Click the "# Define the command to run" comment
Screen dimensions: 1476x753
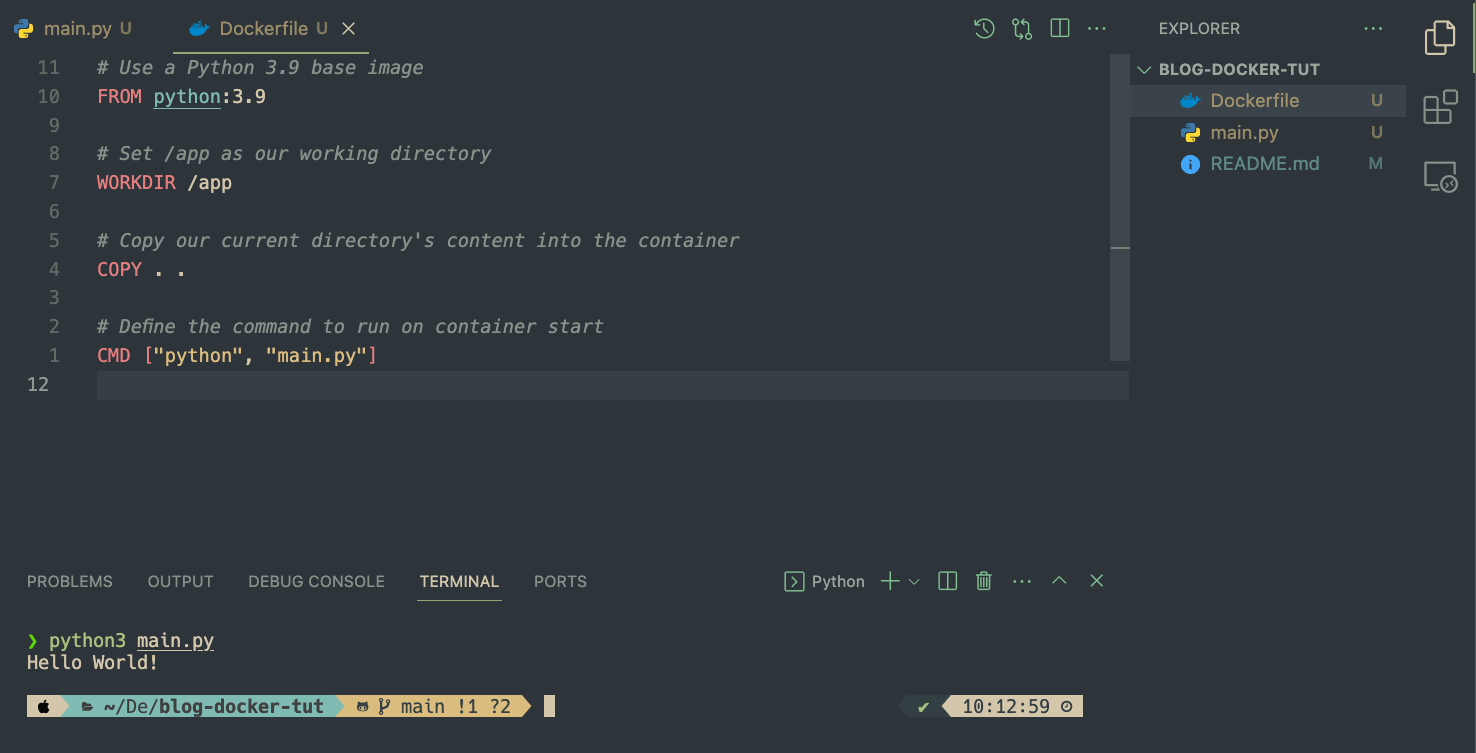350,327
